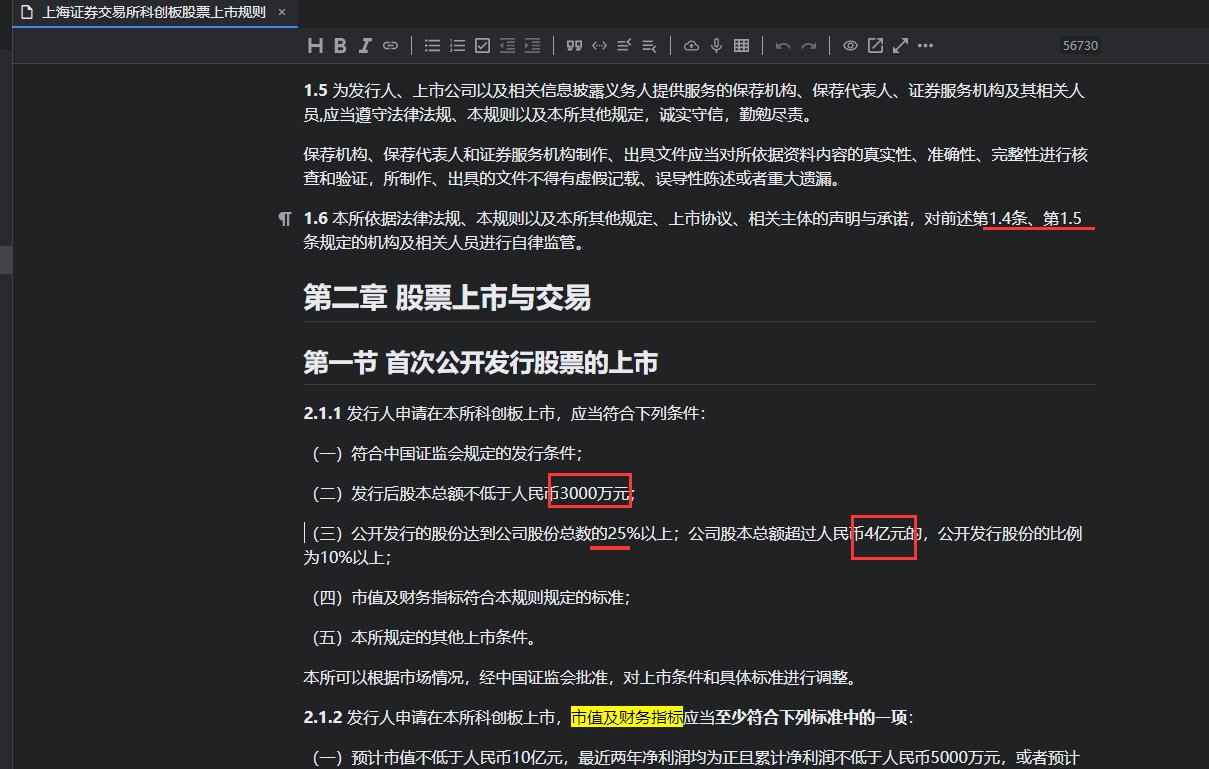Toggle fullscreen editing mode
The width and height of the screenshot is (1209, 769).
pyautogui.click(x=900, y=45)
